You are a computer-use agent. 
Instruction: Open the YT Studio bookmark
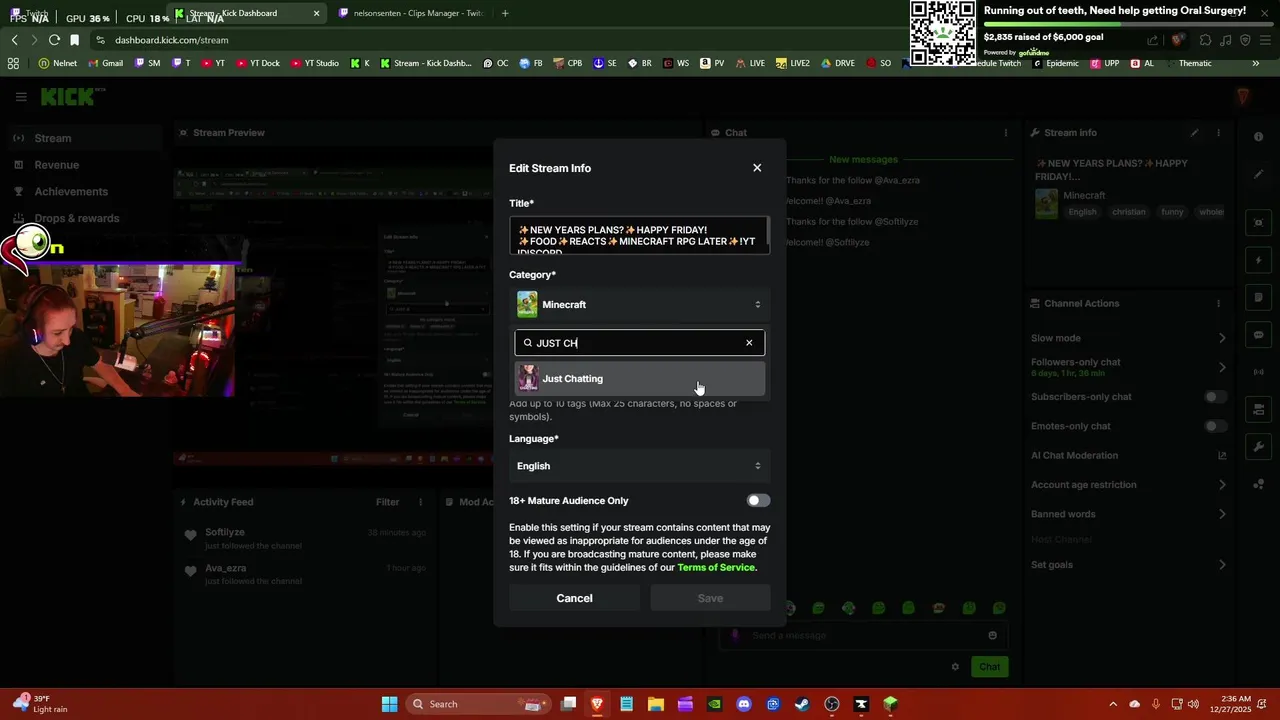click(x=315, y=63)
